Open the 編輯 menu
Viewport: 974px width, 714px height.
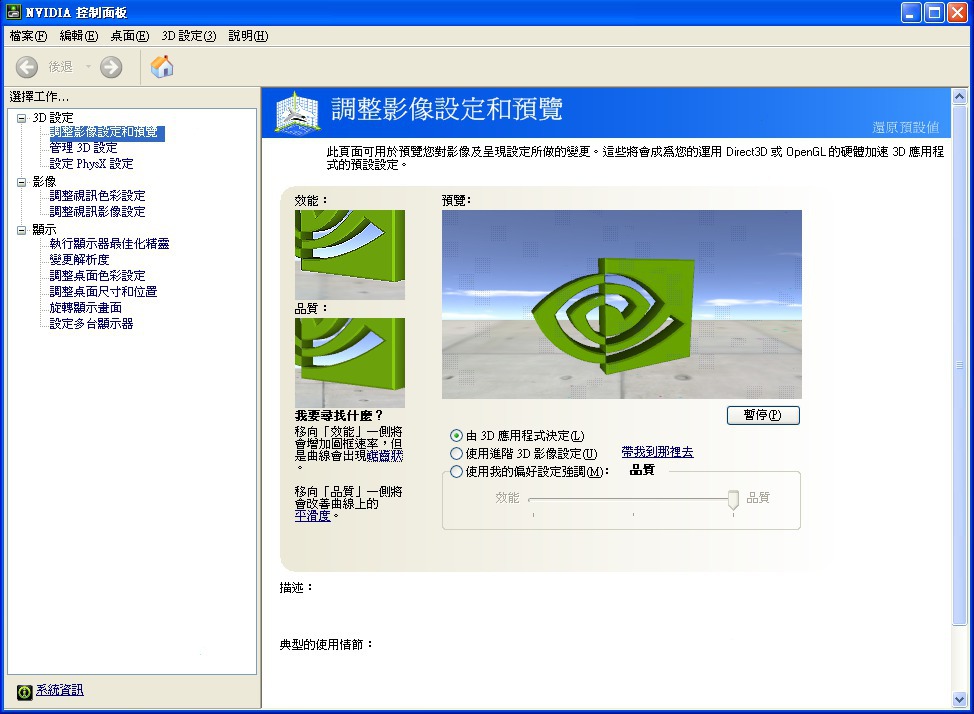pos(79,36)
